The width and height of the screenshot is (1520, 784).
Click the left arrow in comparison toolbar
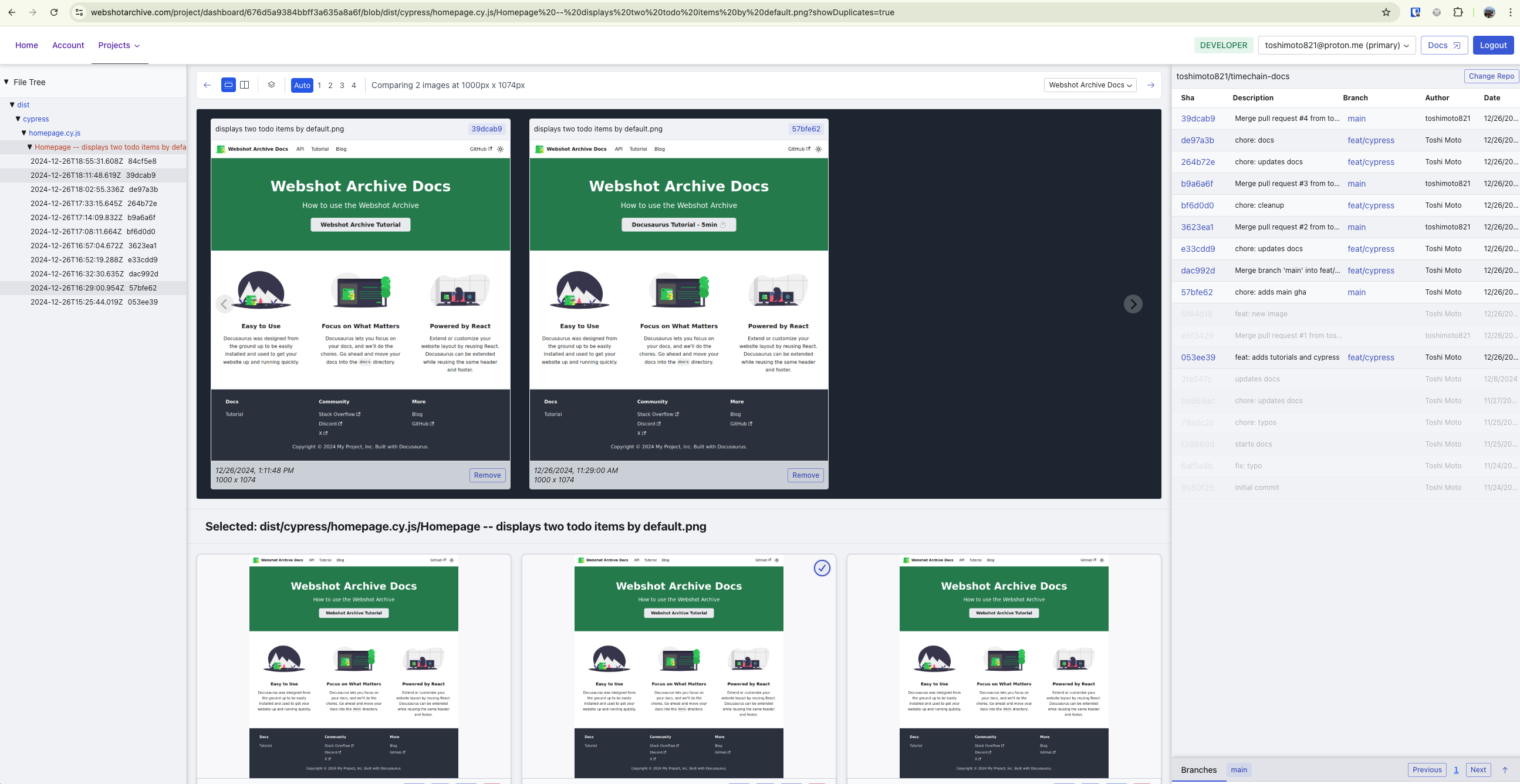click(x=207, y=85)
